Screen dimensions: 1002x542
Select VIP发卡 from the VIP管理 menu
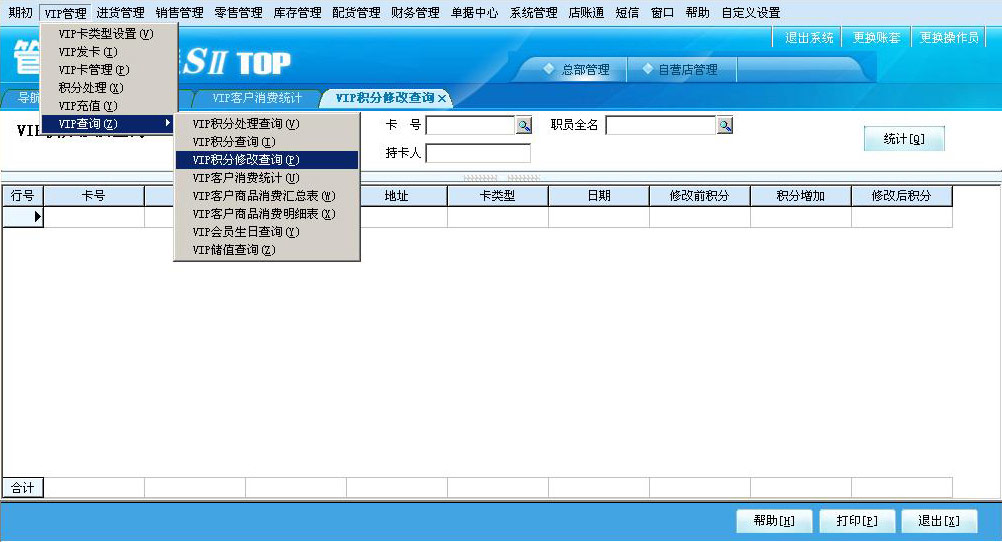pos(88,52)
